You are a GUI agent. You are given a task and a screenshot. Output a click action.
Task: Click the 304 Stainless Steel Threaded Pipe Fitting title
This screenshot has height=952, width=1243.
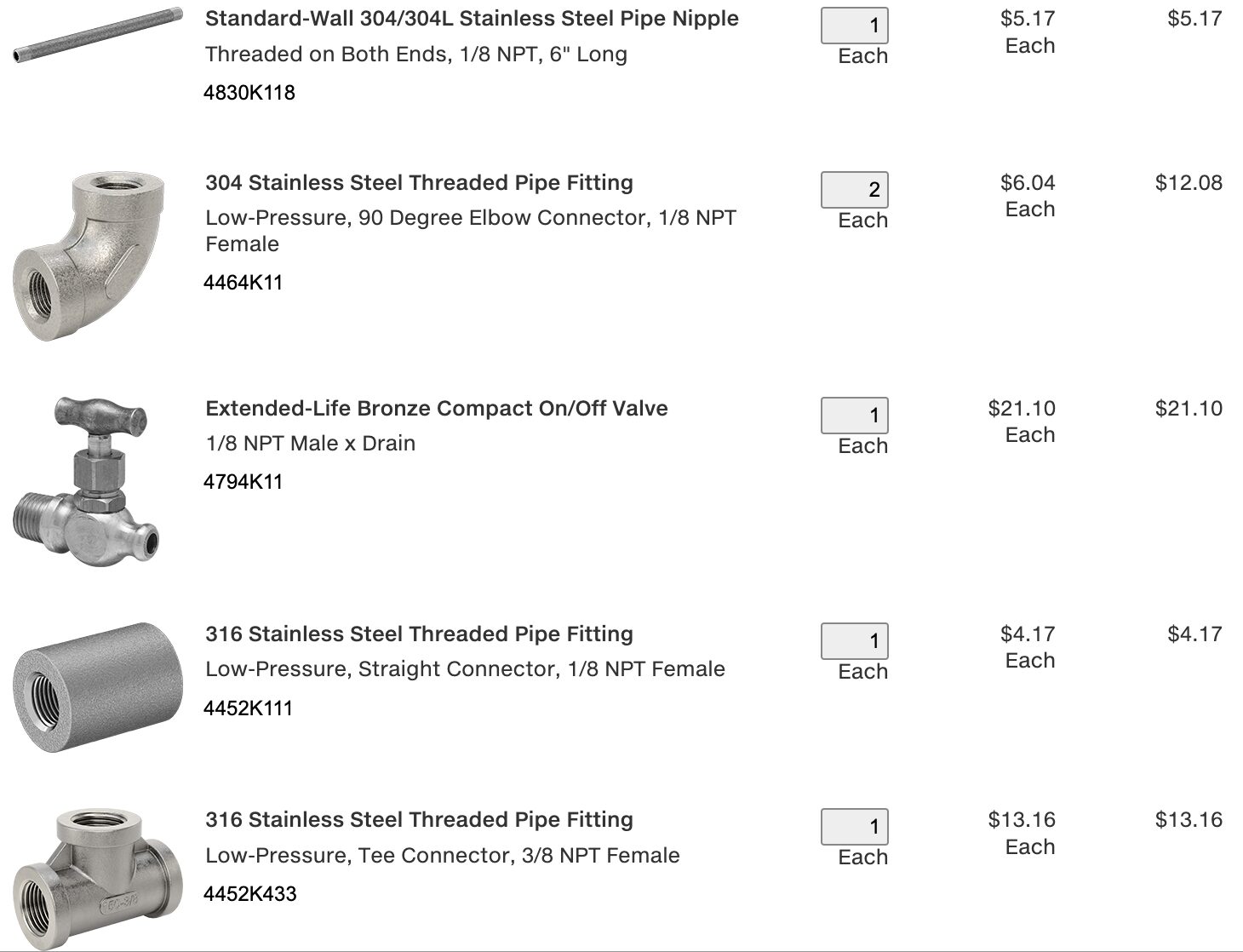point(419,183)
